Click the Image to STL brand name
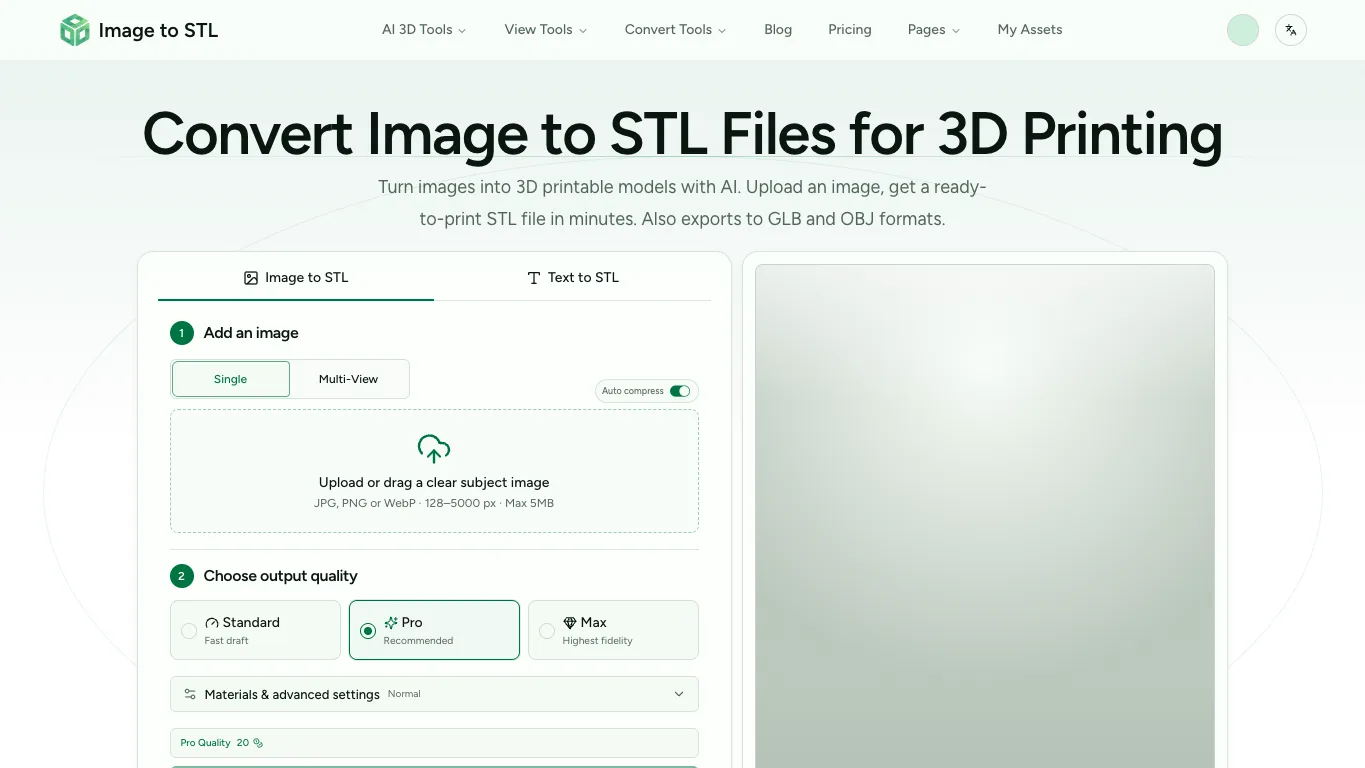This screenshot has width=1365, height=768. pos(158,30)
